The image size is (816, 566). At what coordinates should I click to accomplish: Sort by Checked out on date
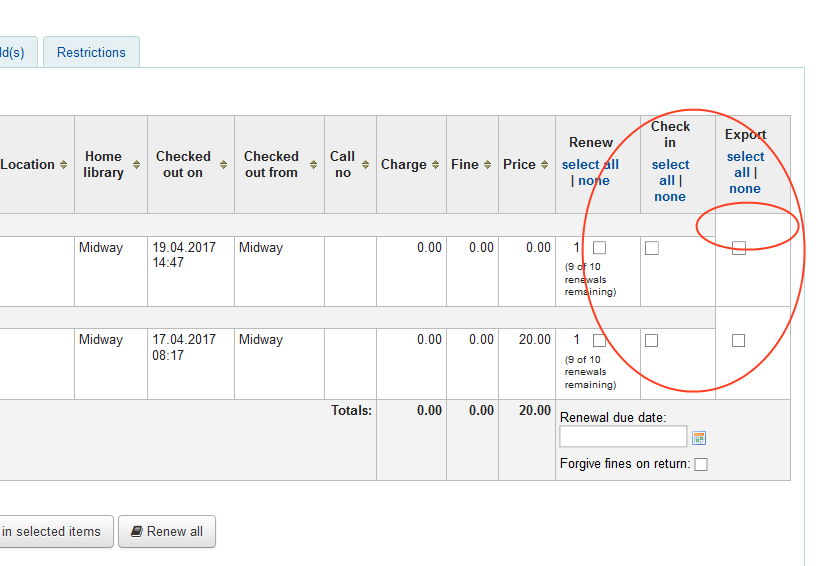(x=190, y=165)
